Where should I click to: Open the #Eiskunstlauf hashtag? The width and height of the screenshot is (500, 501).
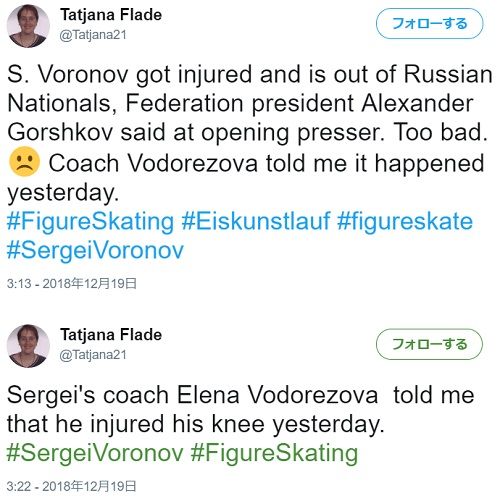[256, 221]
